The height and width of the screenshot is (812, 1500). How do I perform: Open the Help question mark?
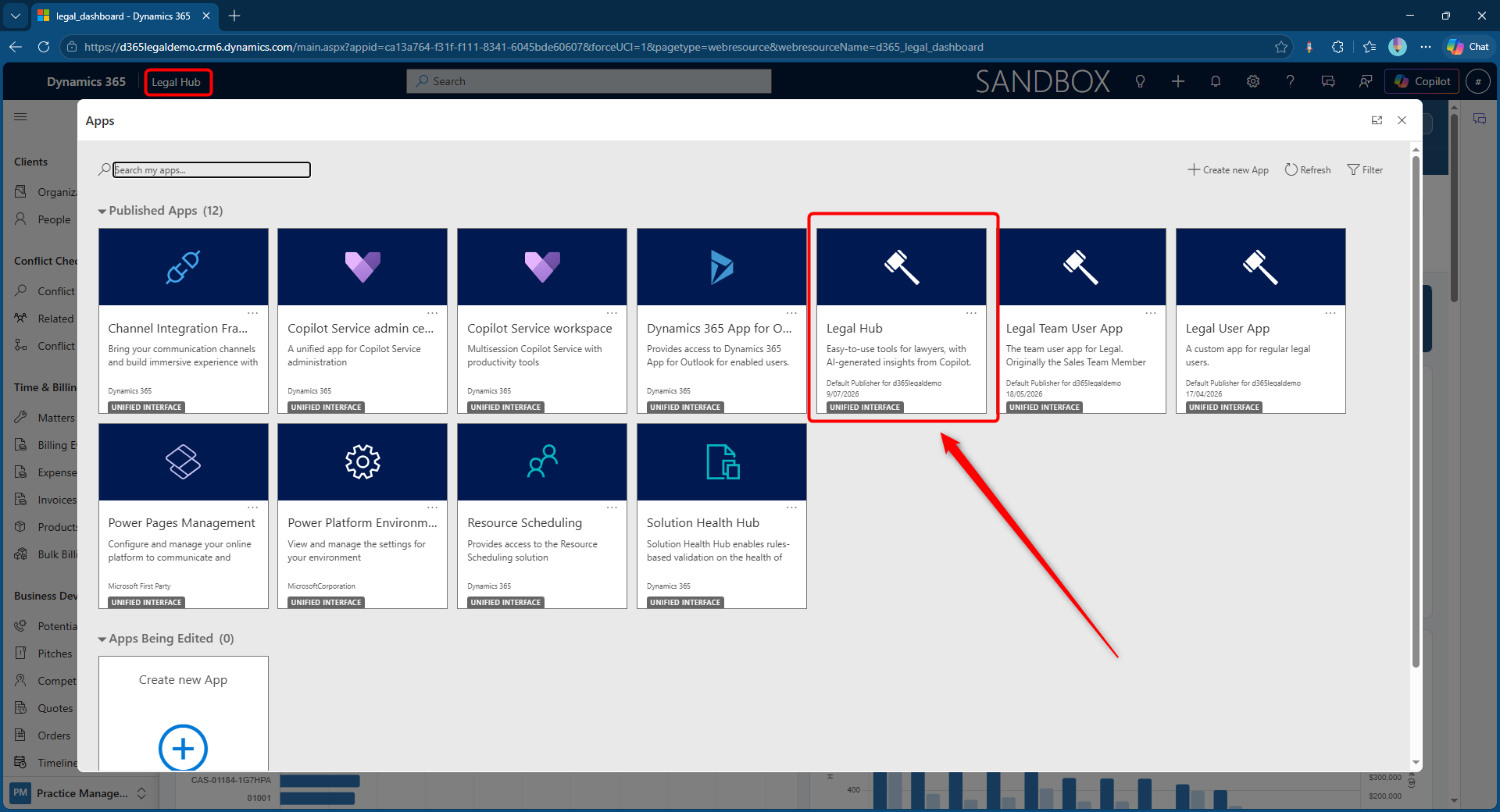[1291, 81]
